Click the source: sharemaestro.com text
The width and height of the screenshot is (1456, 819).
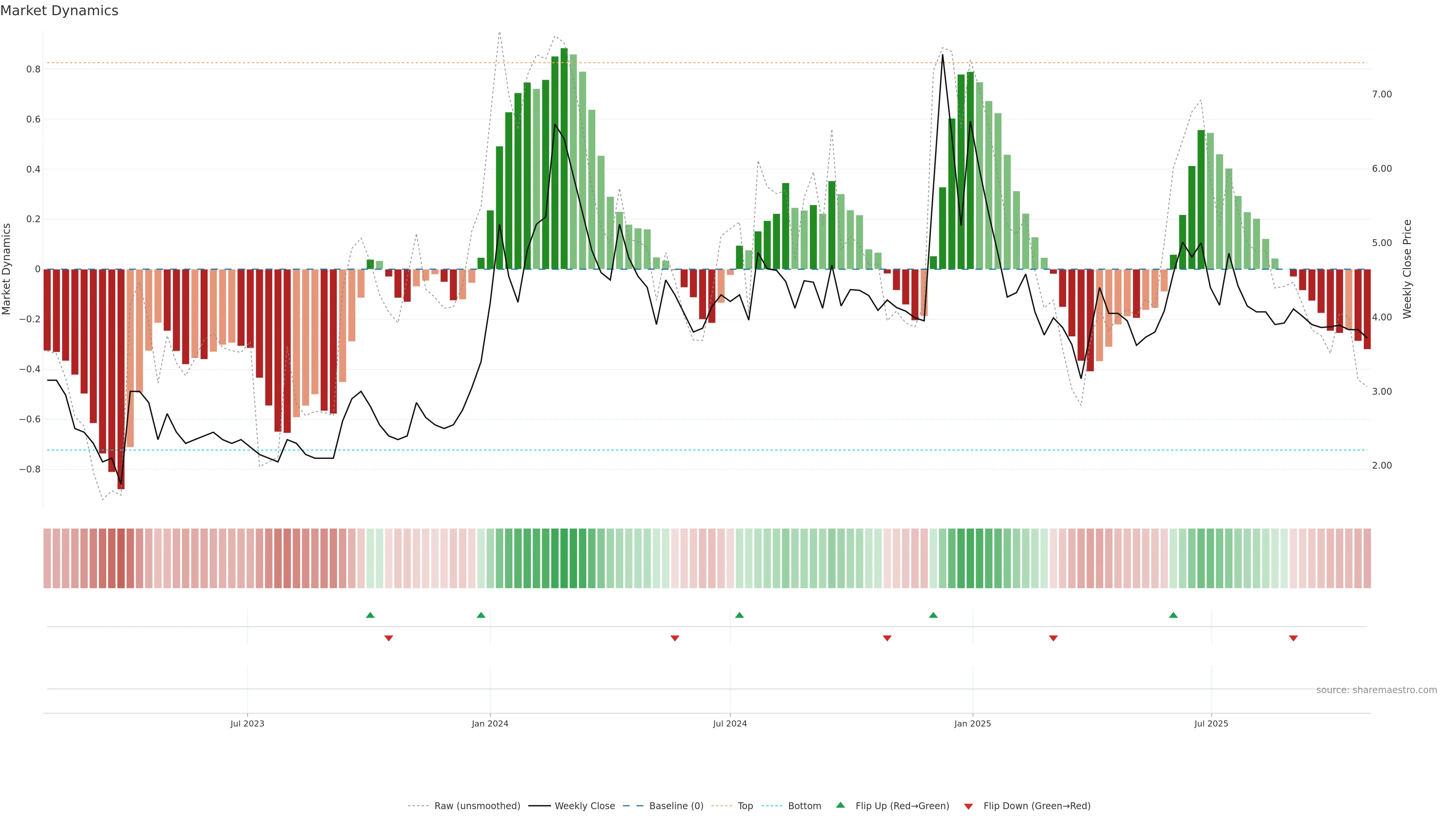[x=1376, y=690]
